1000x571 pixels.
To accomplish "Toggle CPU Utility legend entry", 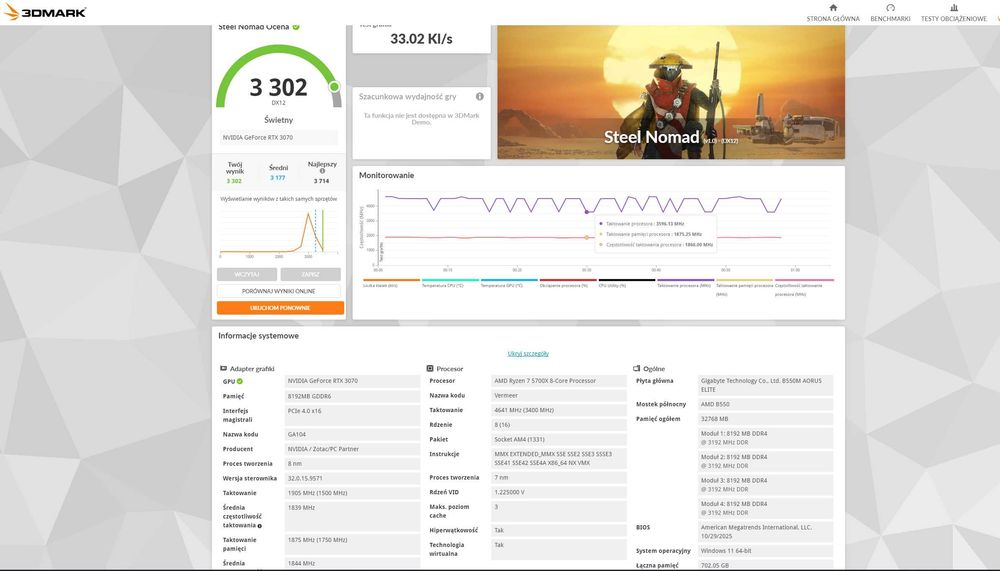I will pos(626,283).
